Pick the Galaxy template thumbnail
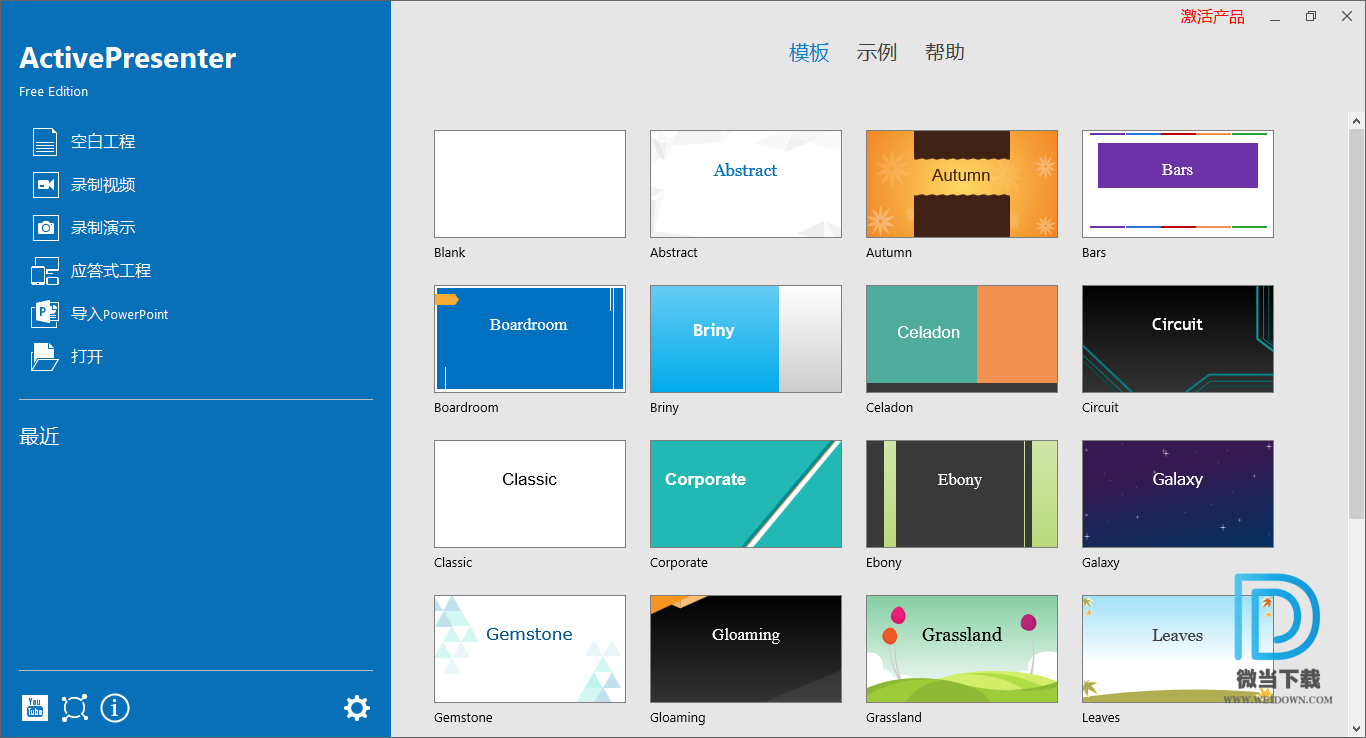Viewport: 1366px width, 738px height. [1178, 494]
